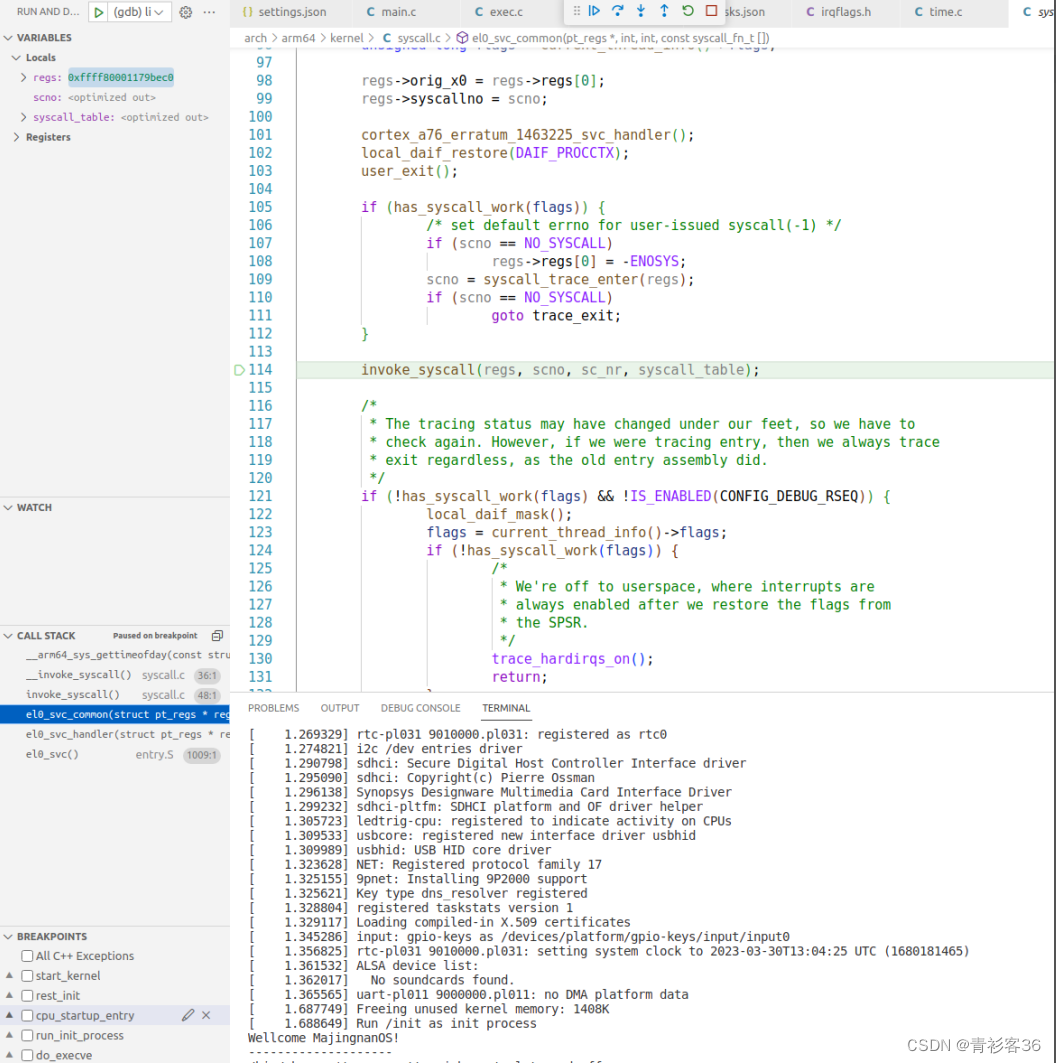Switch to the DEBUG CONSOLE tab
Viewport: 1056px width, 1063px height.
coord(420,708)
